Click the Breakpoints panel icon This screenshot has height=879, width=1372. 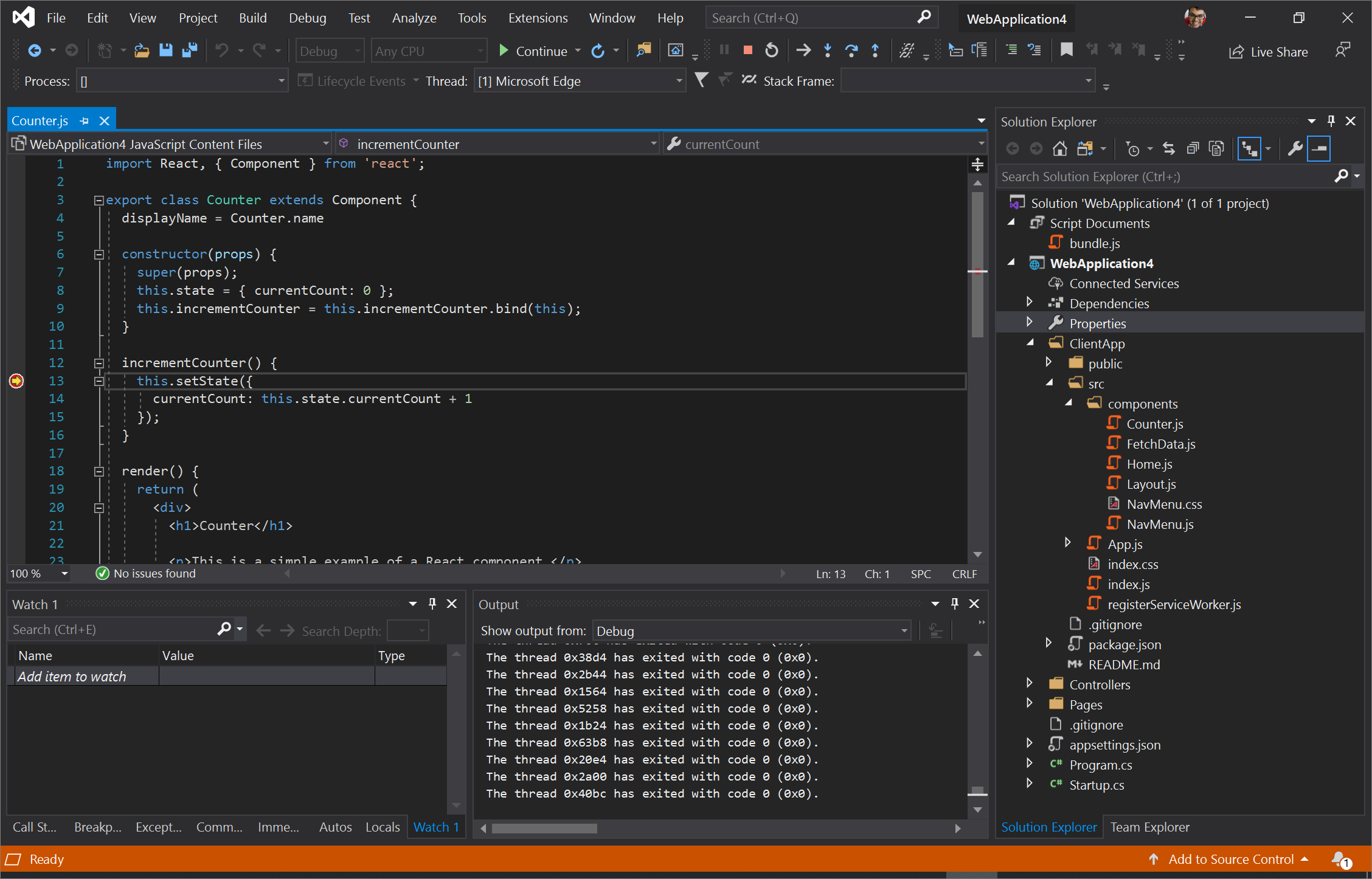point(98,826)
